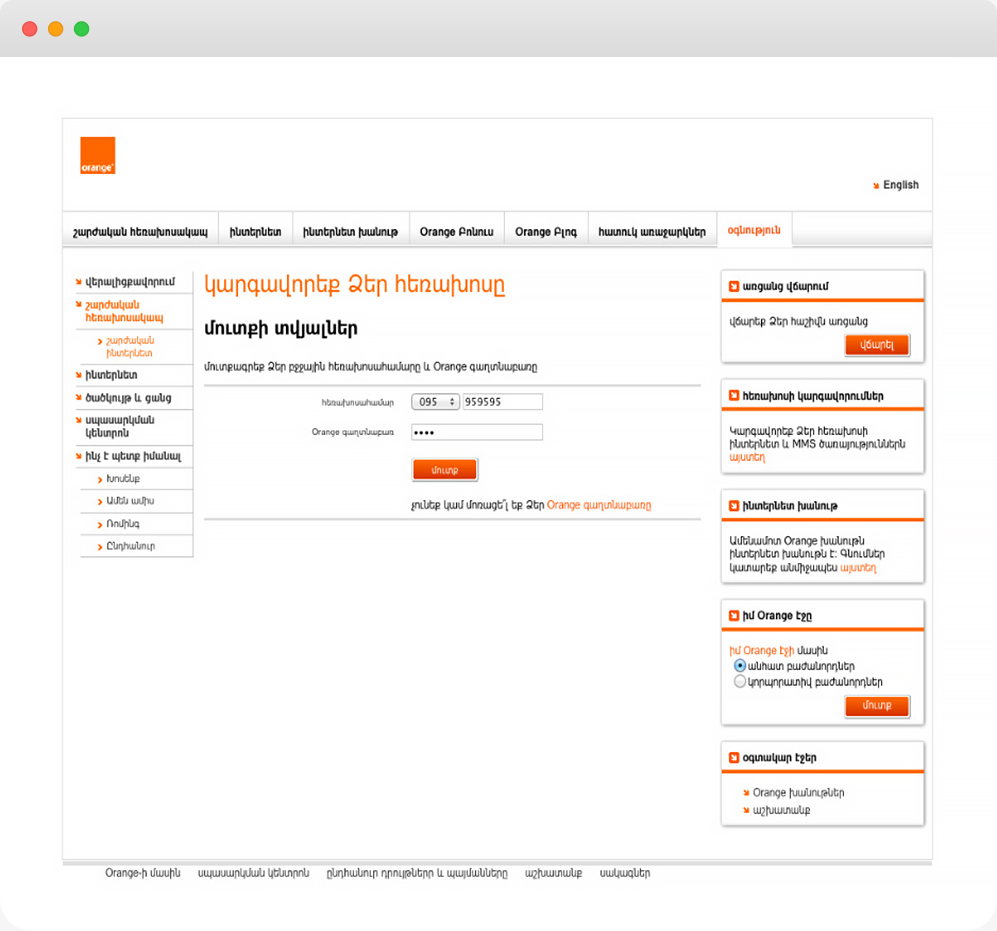
Task: Click the chevron beside Ամեն ամիս
Action: [100, 502]
